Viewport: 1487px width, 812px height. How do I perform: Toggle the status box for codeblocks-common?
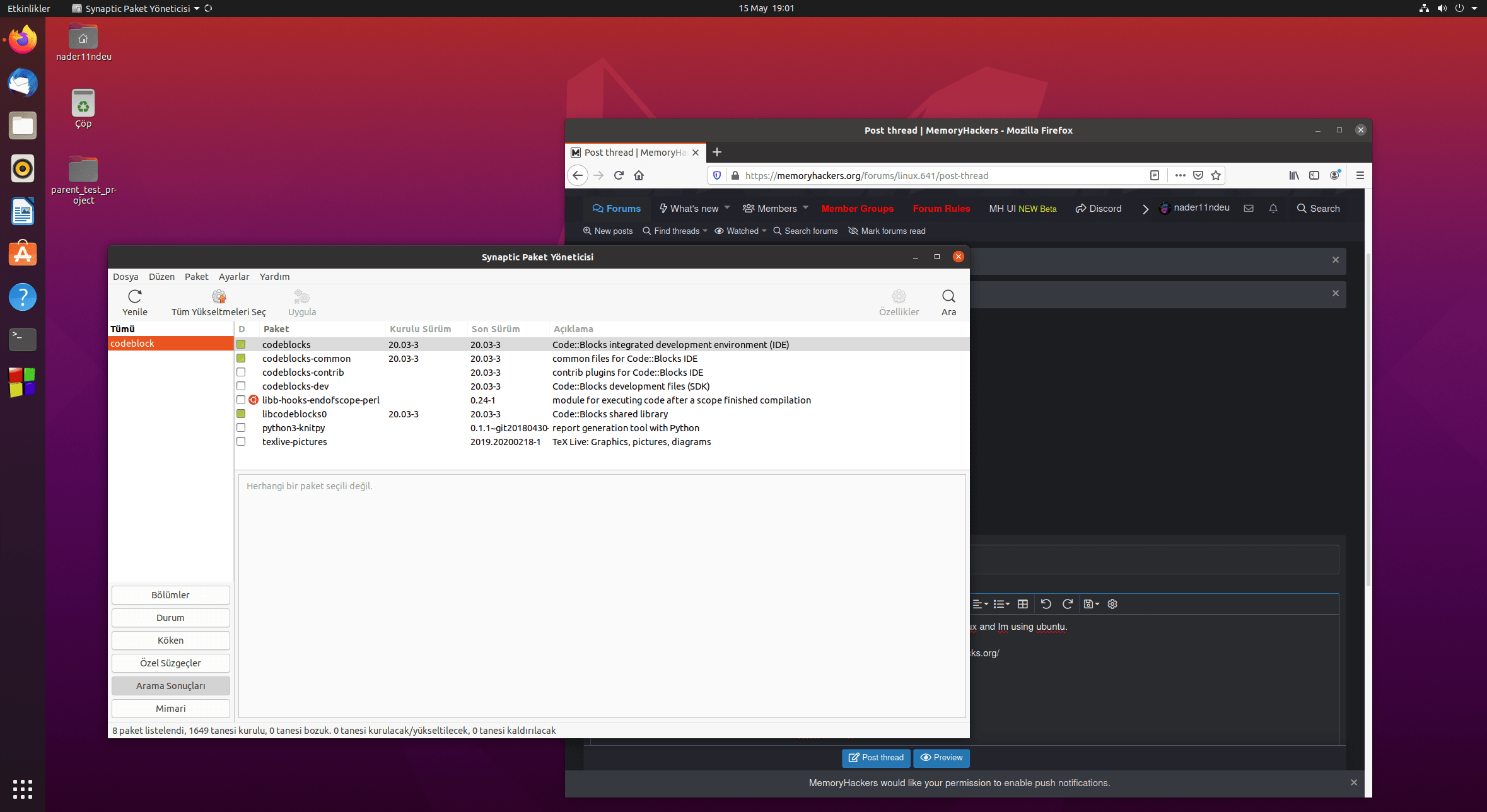coord(241,358)
